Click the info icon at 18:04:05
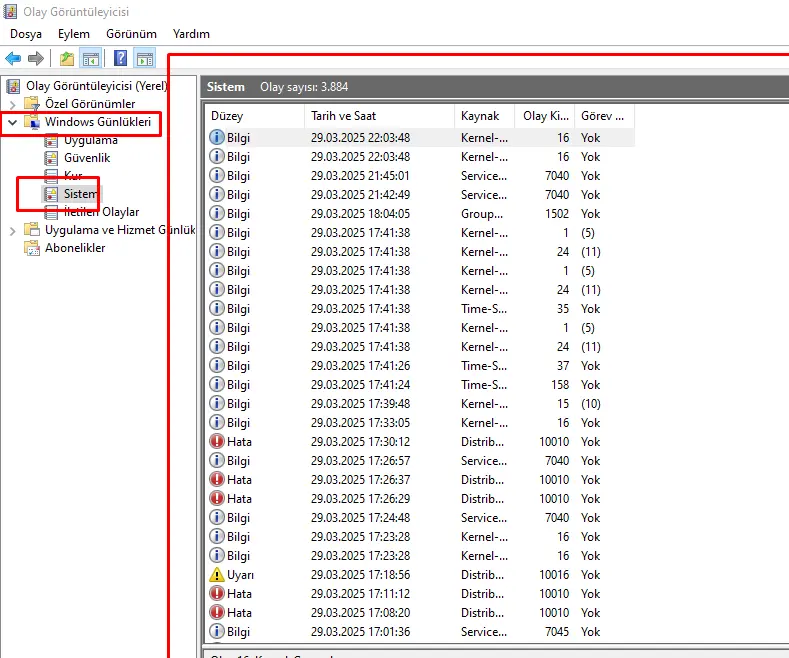789x658 pixels. point(217,214)
